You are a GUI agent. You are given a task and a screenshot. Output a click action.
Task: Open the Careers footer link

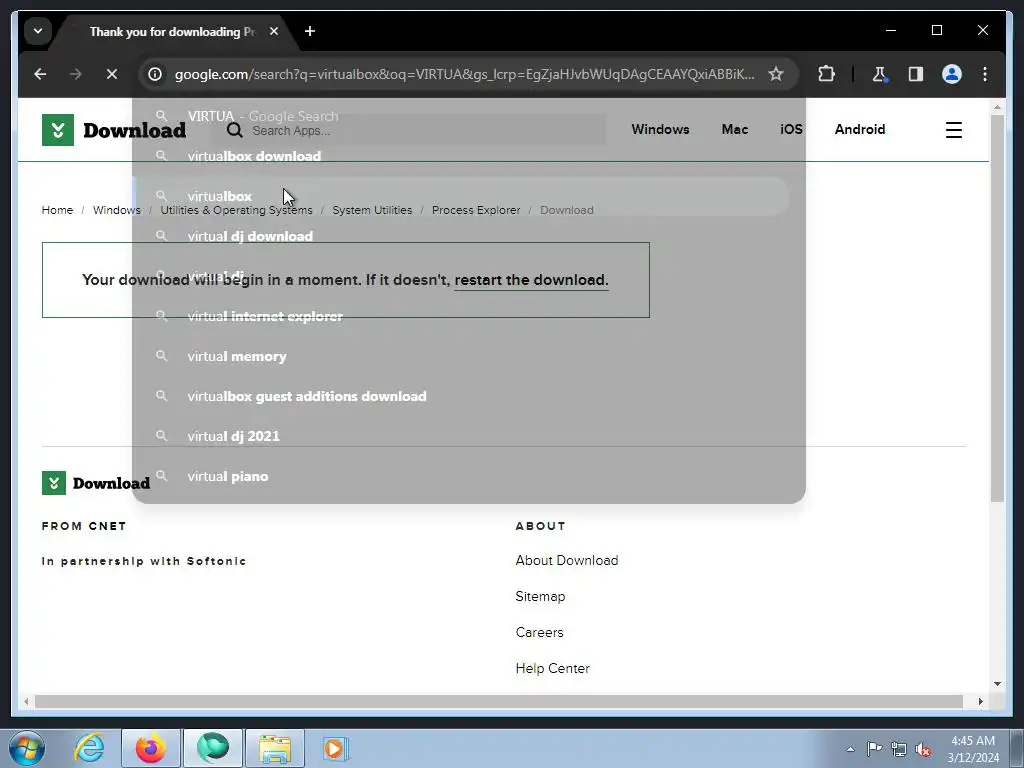click(539, 632)
